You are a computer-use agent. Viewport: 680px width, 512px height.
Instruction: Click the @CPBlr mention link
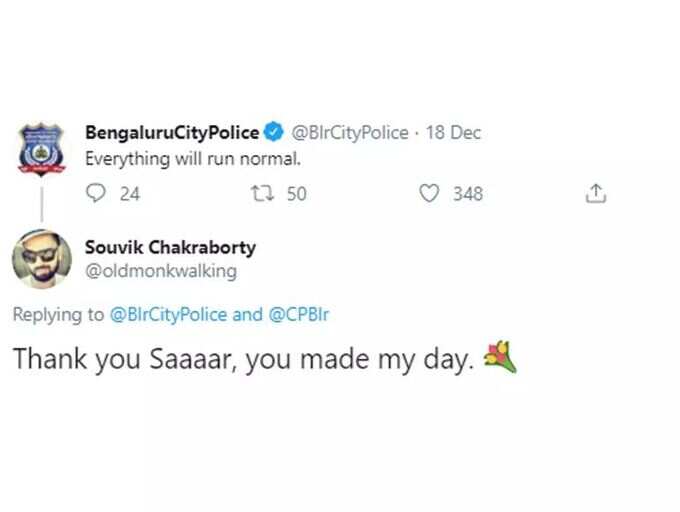299,314
